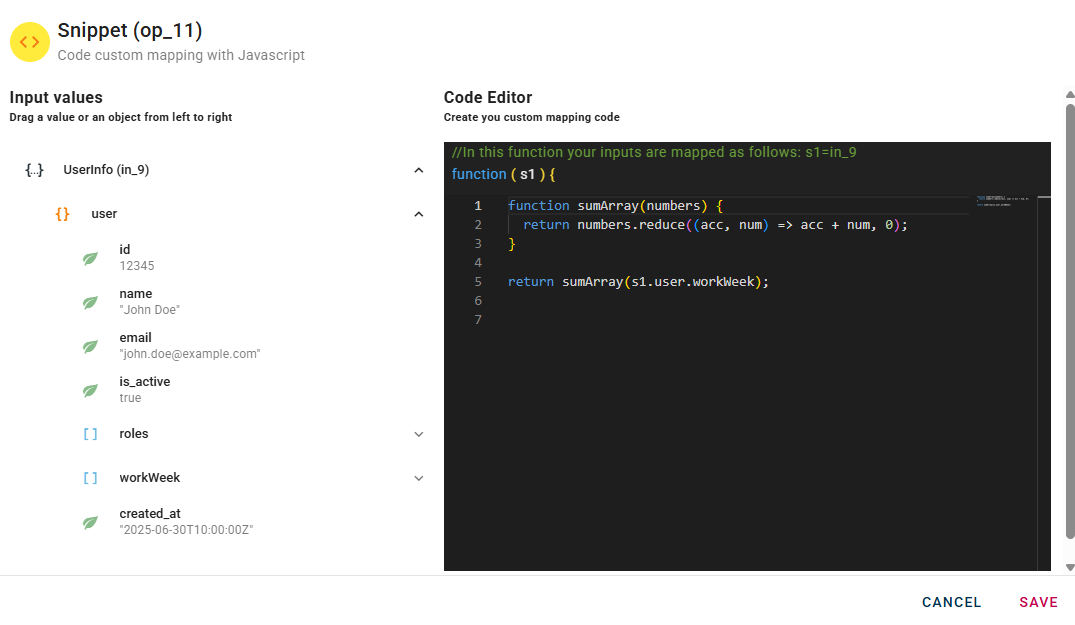Click the array icon beside roles
This screenshot has height=625, width=1075.
click(90, 434)
